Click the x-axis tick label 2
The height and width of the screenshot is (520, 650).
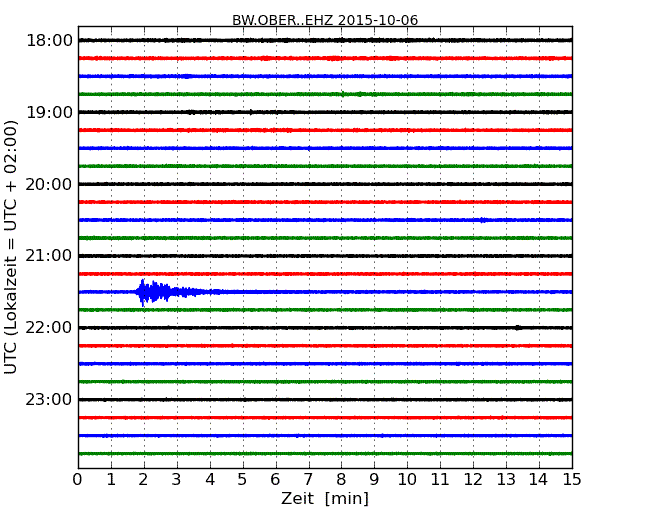click(143, 480)
